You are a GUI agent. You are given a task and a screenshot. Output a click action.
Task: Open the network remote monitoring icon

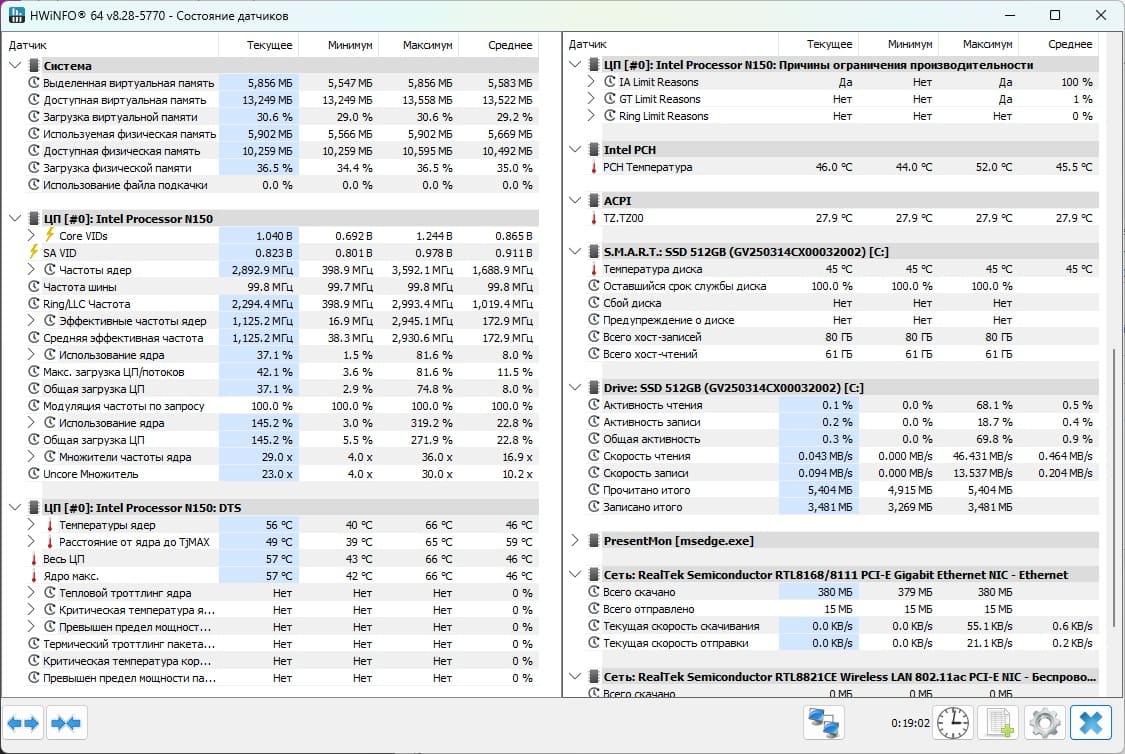(824, 723)
